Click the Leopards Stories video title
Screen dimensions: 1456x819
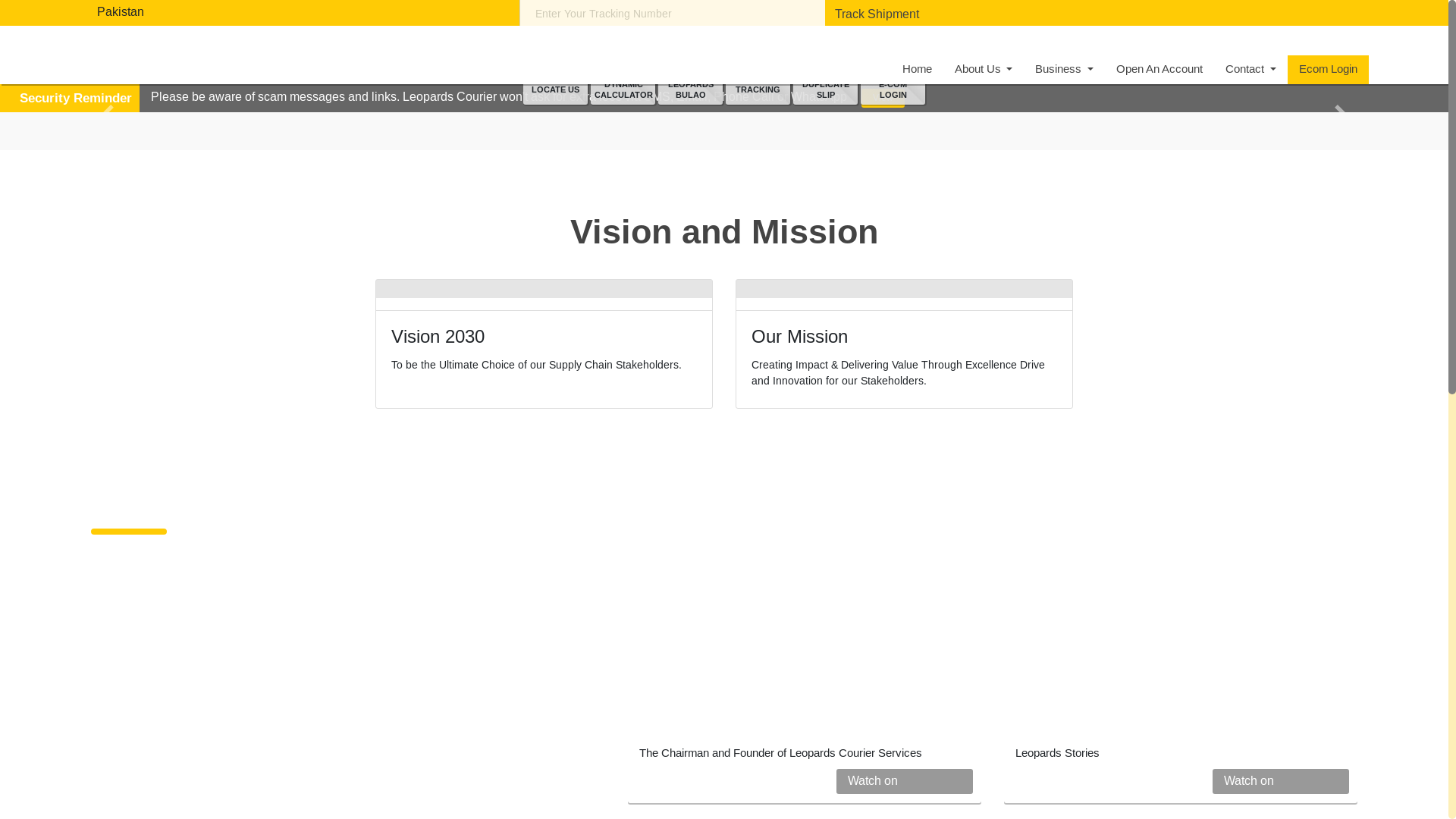1056,753
